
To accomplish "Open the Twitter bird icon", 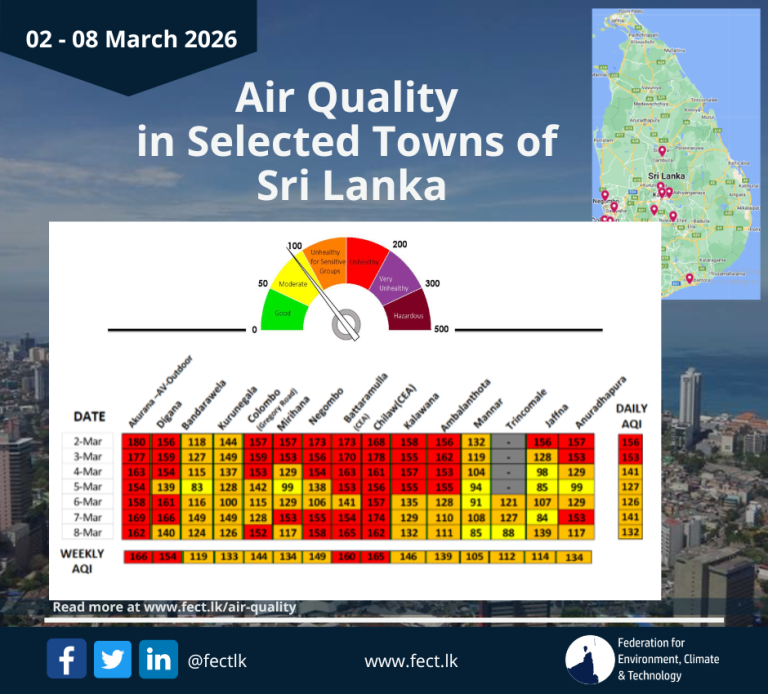I will tap(112, 659).
